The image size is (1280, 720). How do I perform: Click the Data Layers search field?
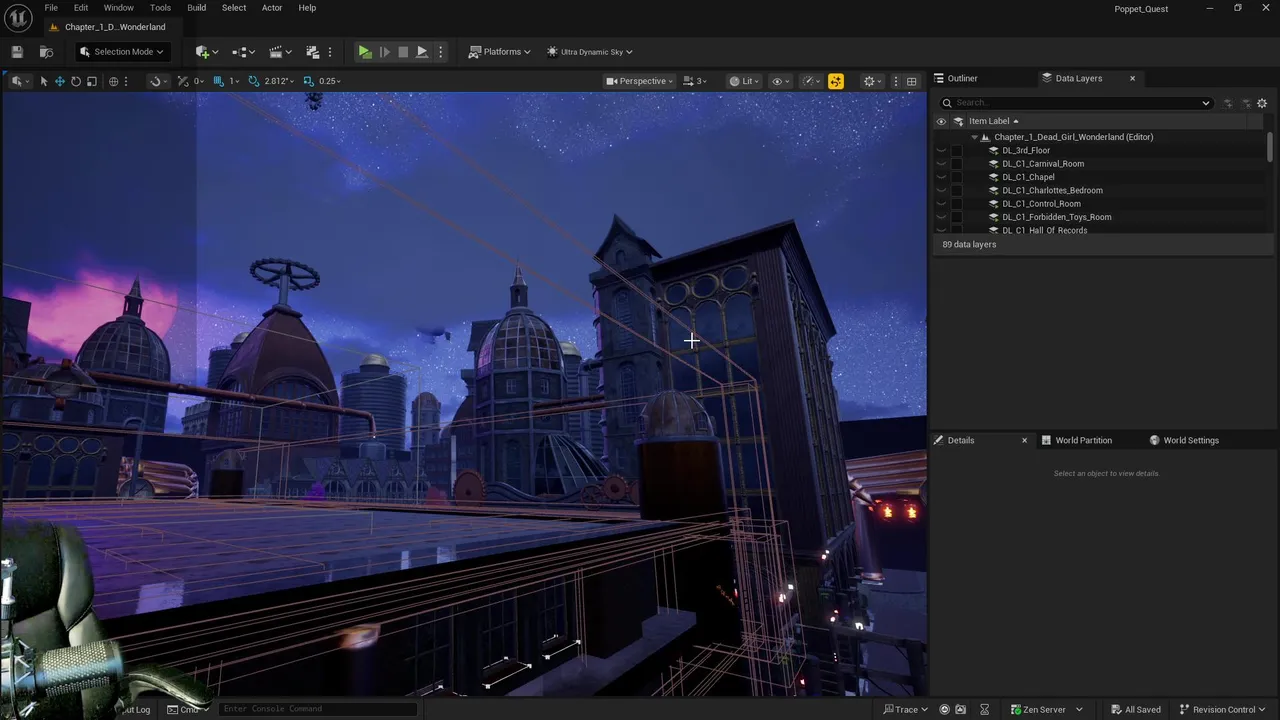pos(1075,103)
